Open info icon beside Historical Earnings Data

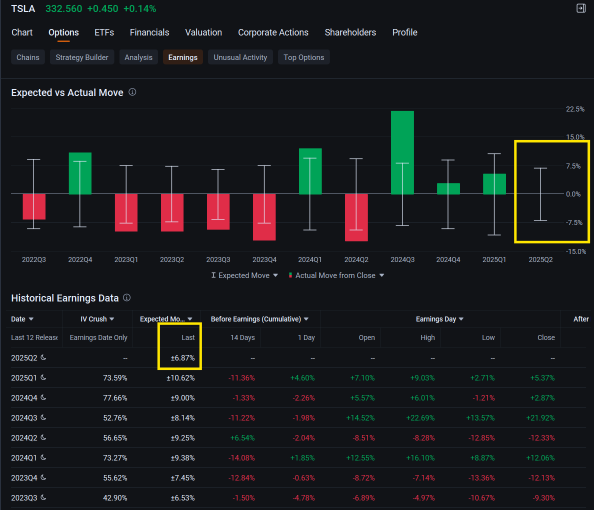[x=127, y=298]
